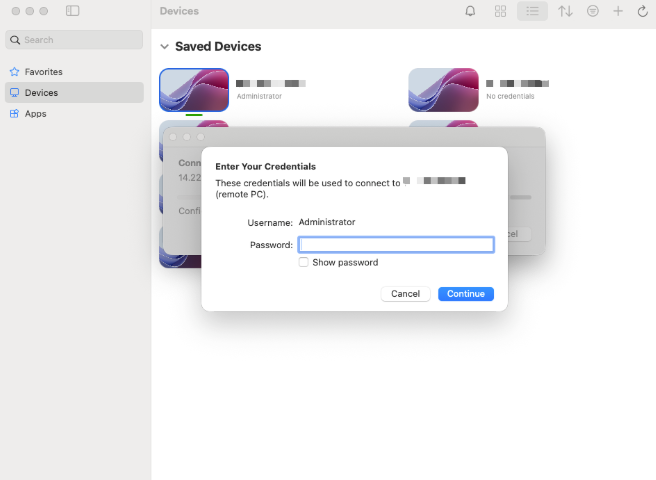This screenshot has width=656, height=480.
Task: Open the sort order options
Action: pyautogui.click(x=565, y=11)
